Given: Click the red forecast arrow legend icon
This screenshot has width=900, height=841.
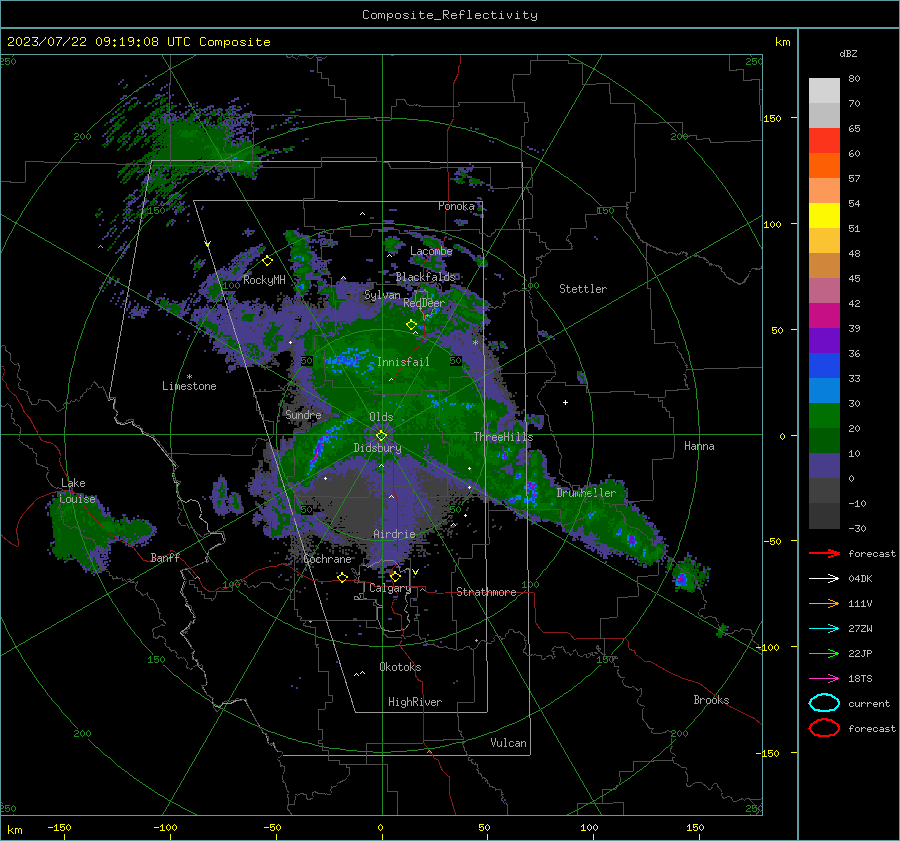Looking at the screenshot, I should point(824,553).
